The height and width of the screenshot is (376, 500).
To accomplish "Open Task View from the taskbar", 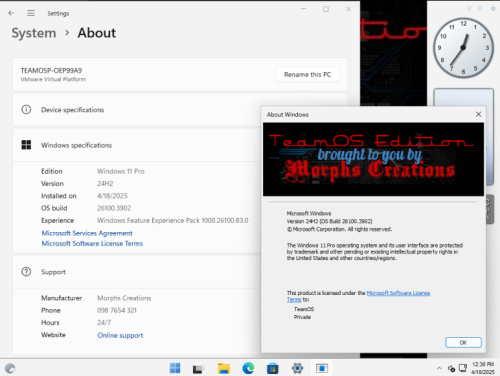I will pyautogui.click(x=198, y=368).
